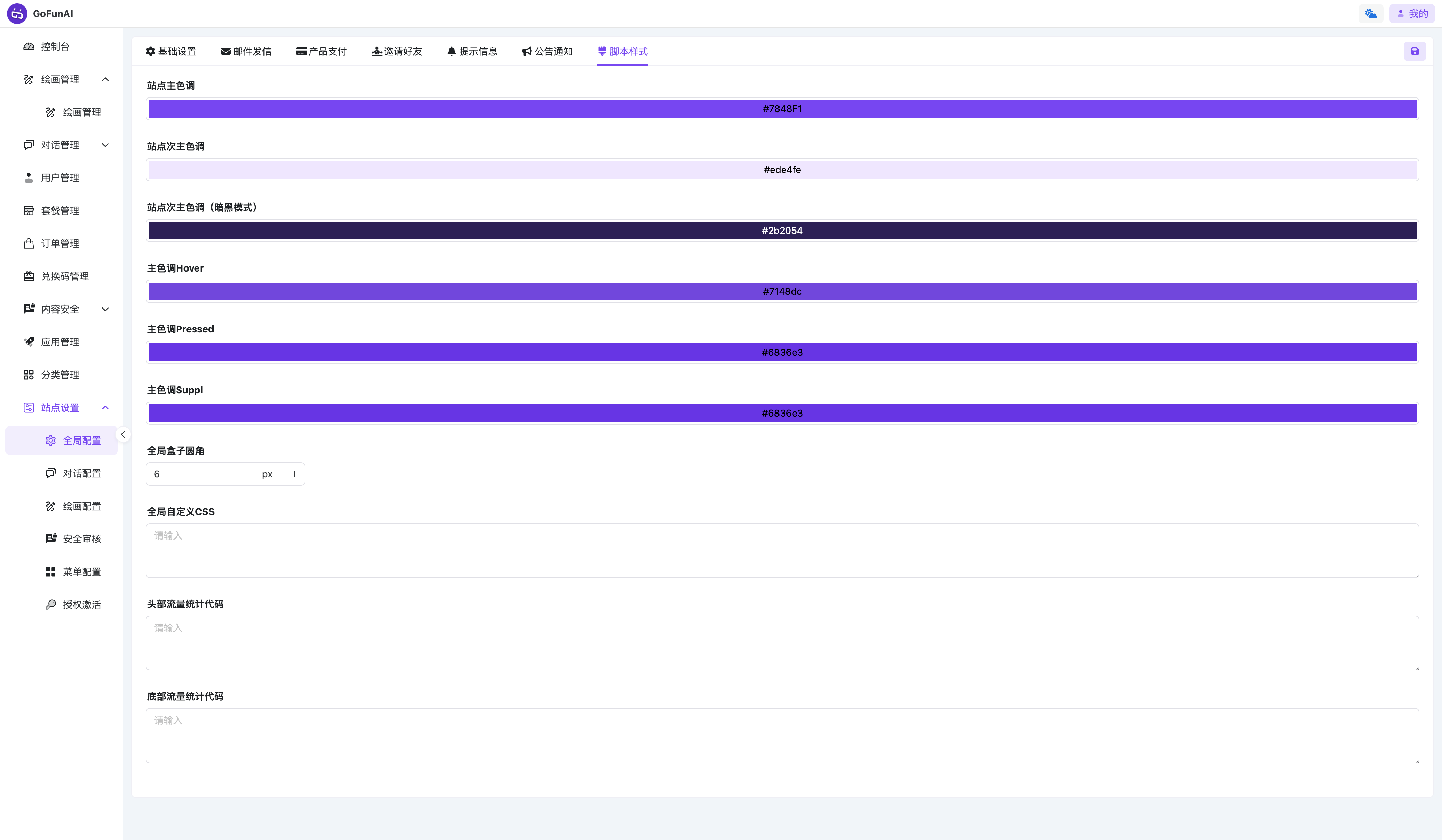Click the 全局自定义CSS text area
This screenshot has height=840, width=1442.
click(x=782, y=550)
